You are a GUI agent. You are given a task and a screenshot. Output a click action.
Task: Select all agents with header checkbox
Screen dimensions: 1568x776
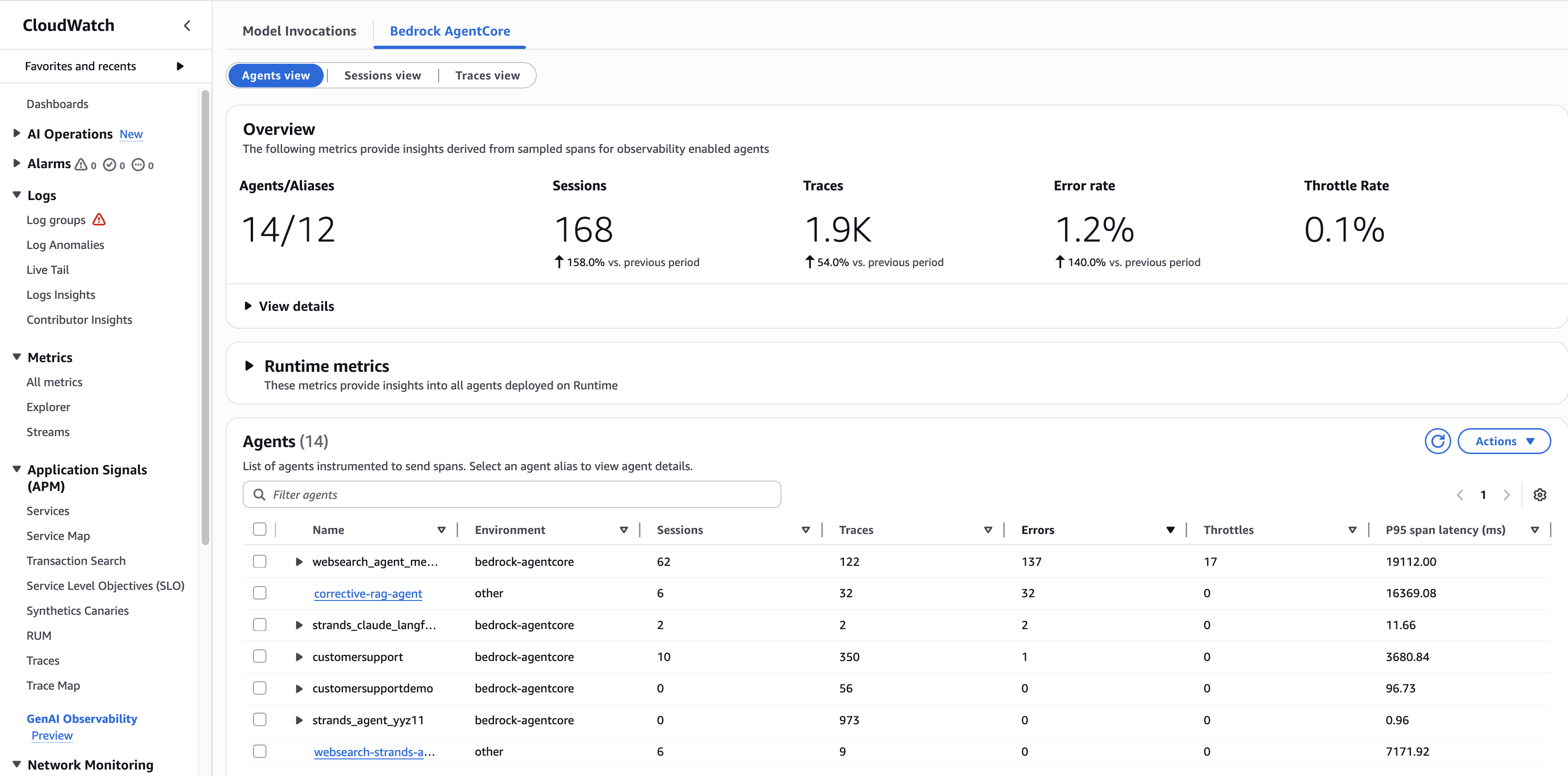coord(260,529)
